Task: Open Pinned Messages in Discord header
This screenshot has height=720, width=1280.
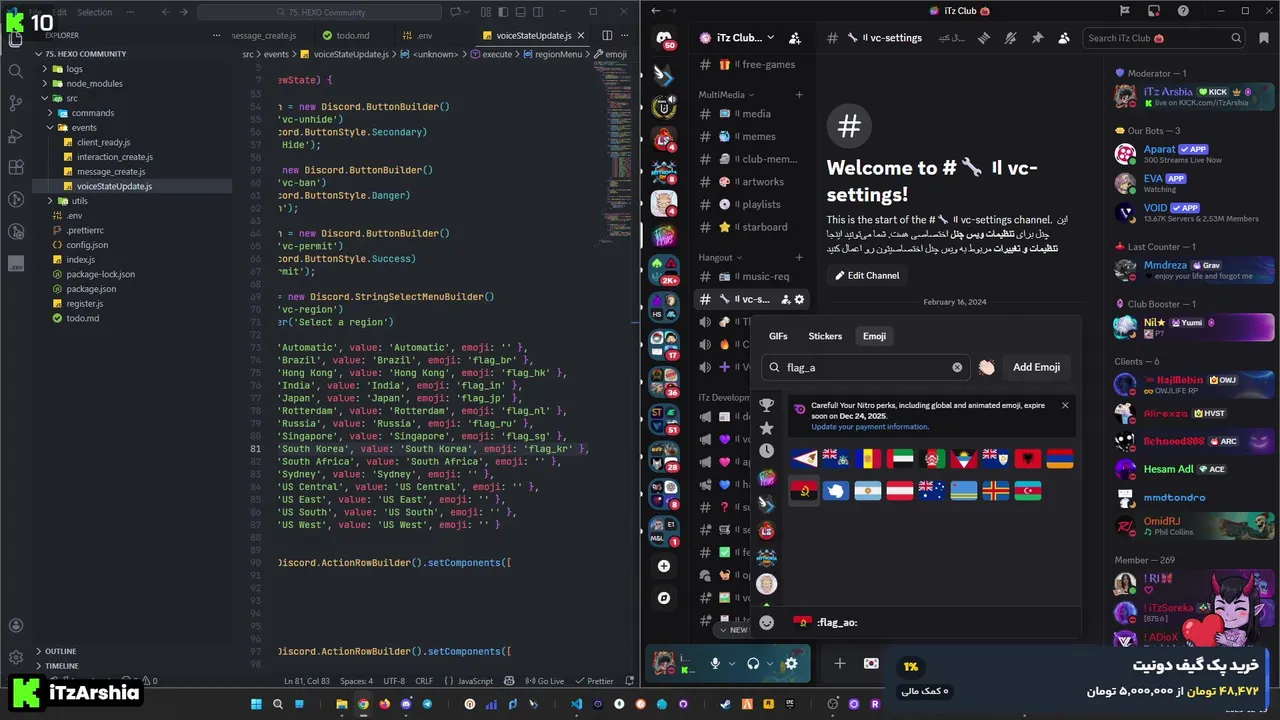Action: [x=1037, y=38]
